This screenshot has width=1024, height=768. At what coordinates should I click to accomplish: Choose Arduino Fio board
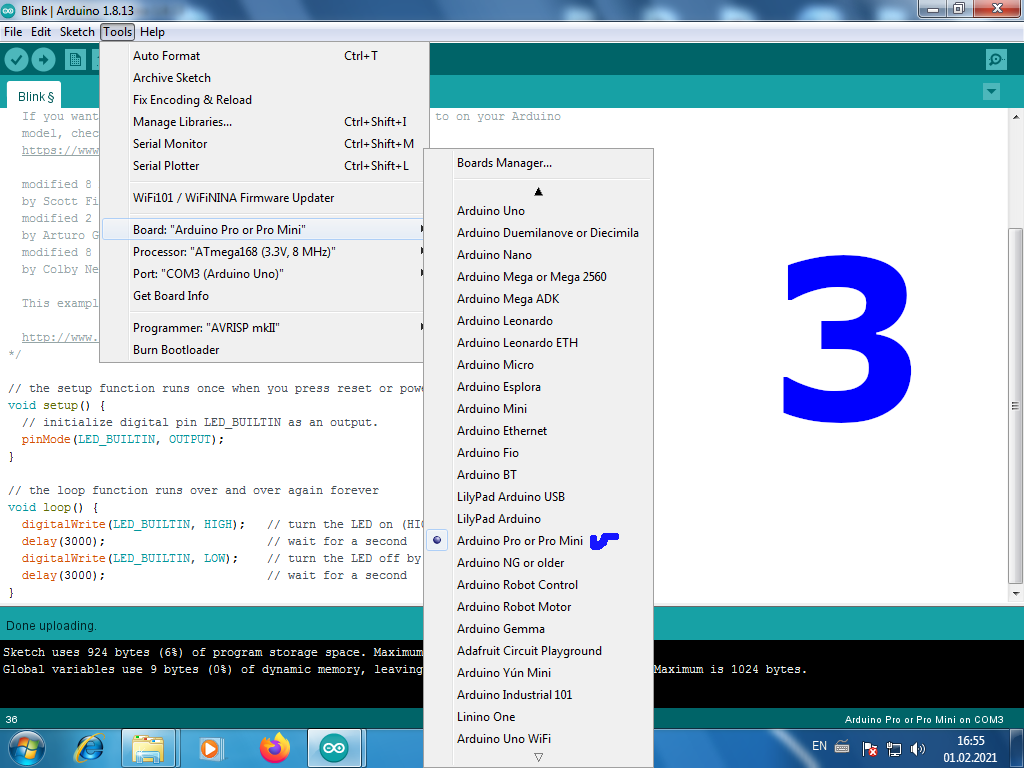click(x=538, y=453)
